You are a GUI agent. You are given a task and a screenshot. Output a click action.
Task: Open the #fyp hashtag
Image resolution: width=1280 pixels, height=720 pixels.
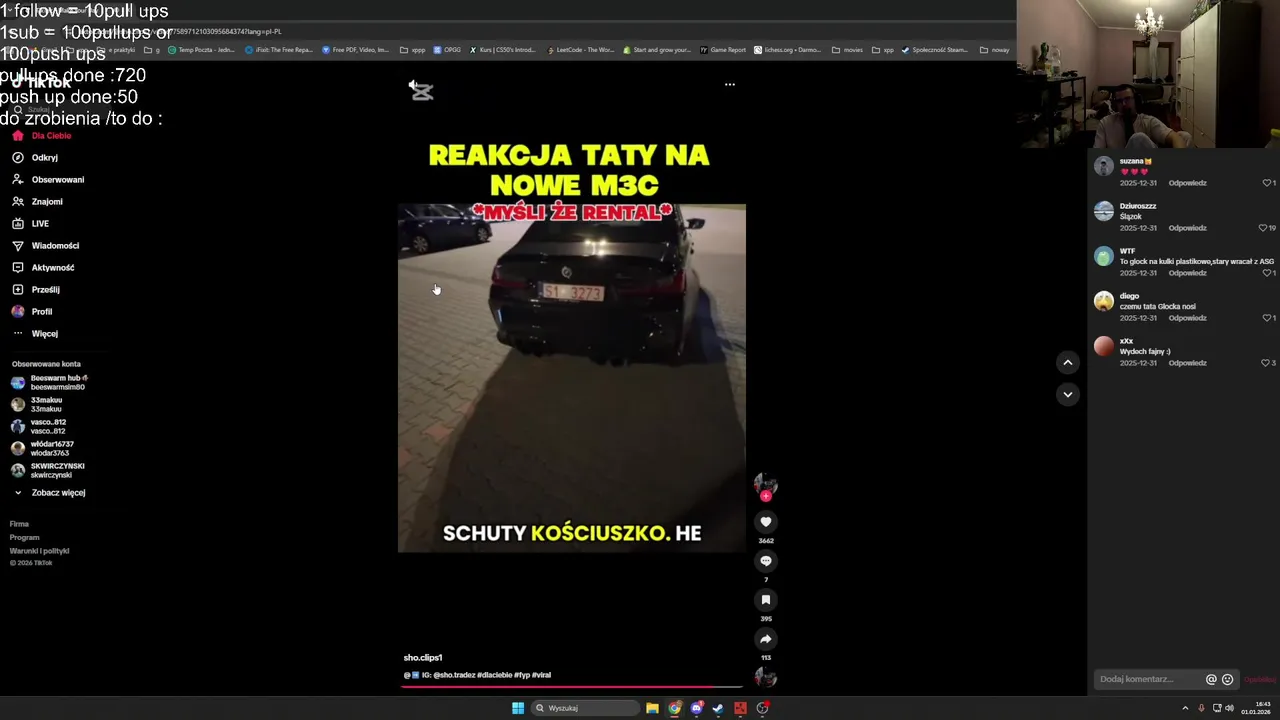point(522,675)
